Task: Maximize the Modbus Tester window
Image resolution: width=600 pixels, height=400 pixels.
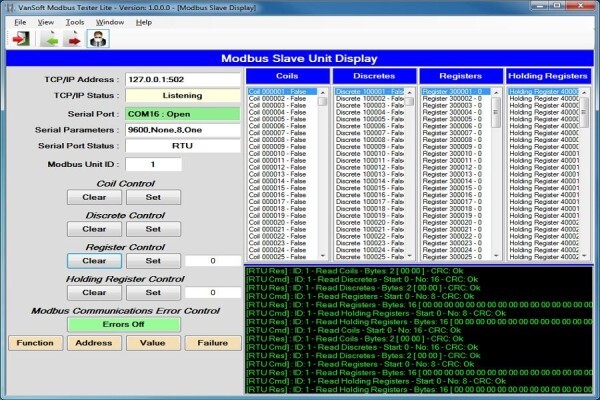Action: (x=557, y=6)
